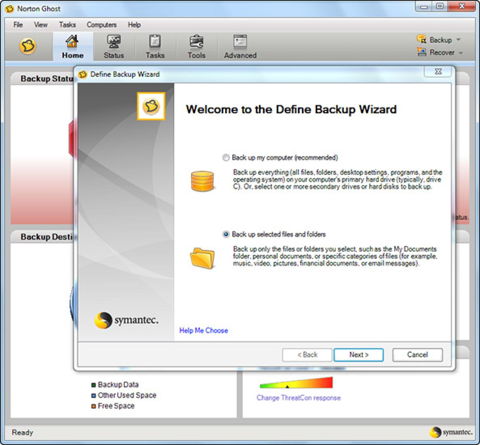Open the File menu
Screen dimensions: 480x445
[x=18, y=25]
